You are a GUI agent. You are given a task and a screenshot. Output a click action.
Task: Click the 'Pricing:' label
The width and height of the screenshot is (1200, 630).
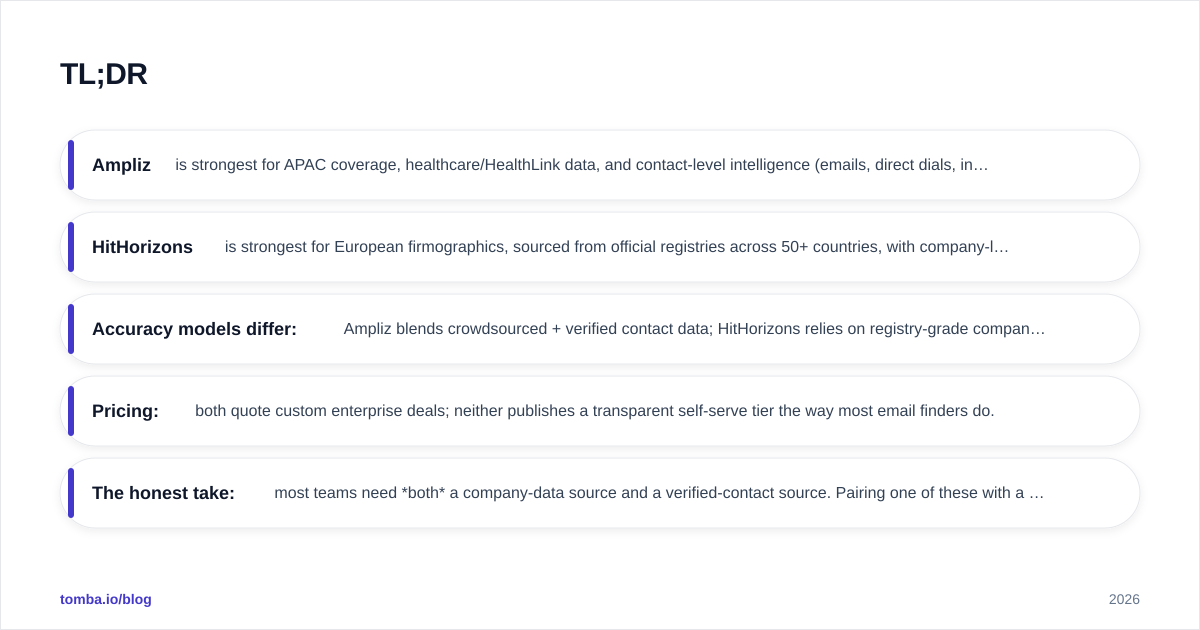point(125,411)
